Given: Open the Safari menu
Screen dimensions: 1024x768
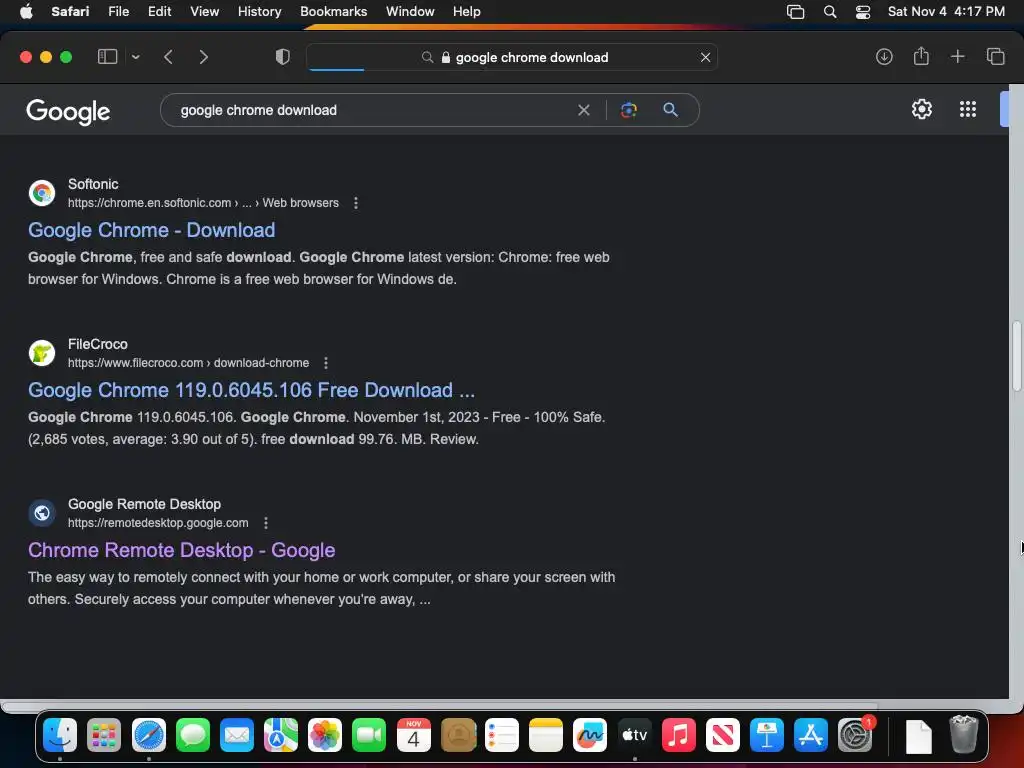Looking at the screenshot, I should 70,11.
